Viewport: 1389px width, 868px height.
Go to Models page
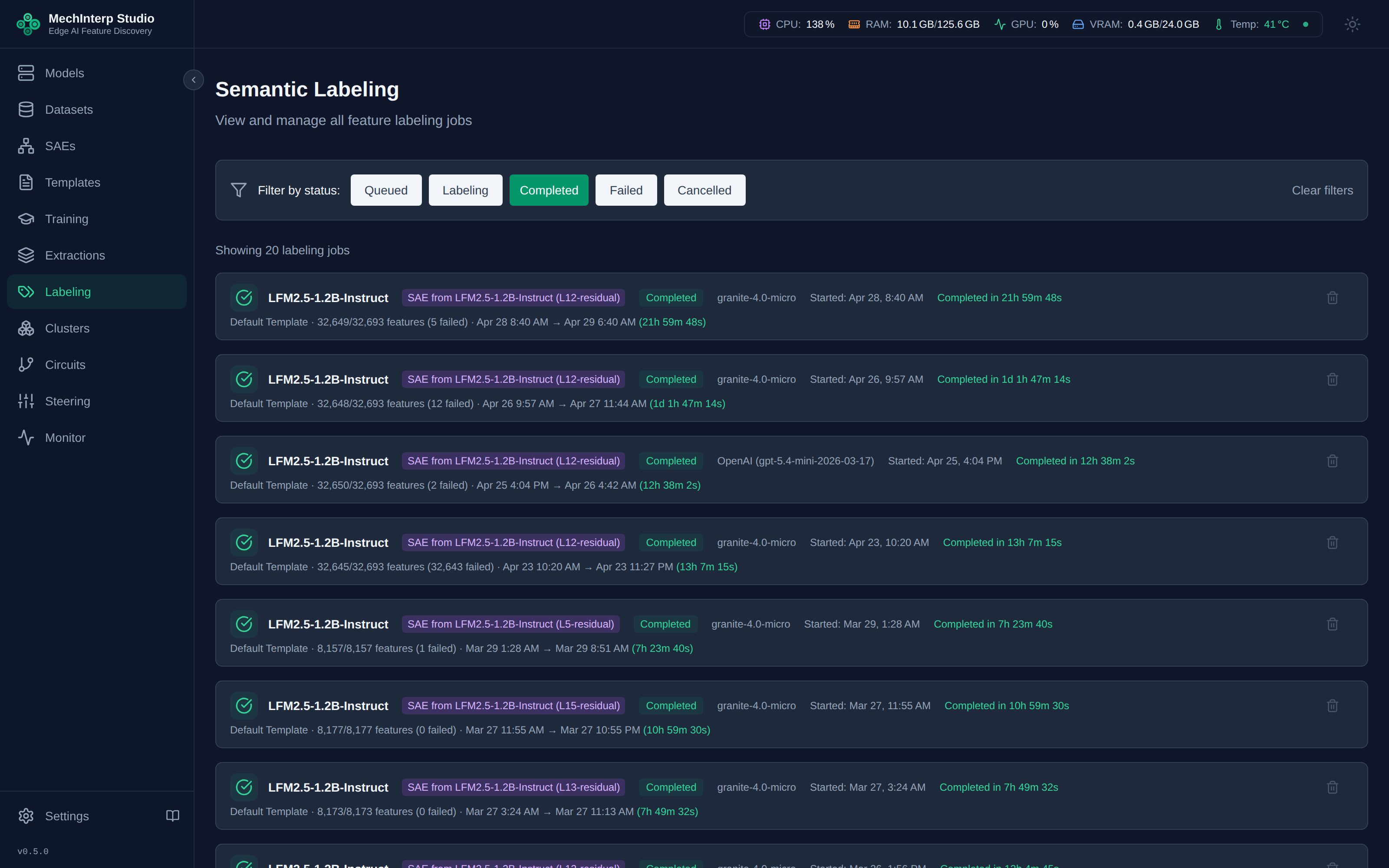coord(96,73)
